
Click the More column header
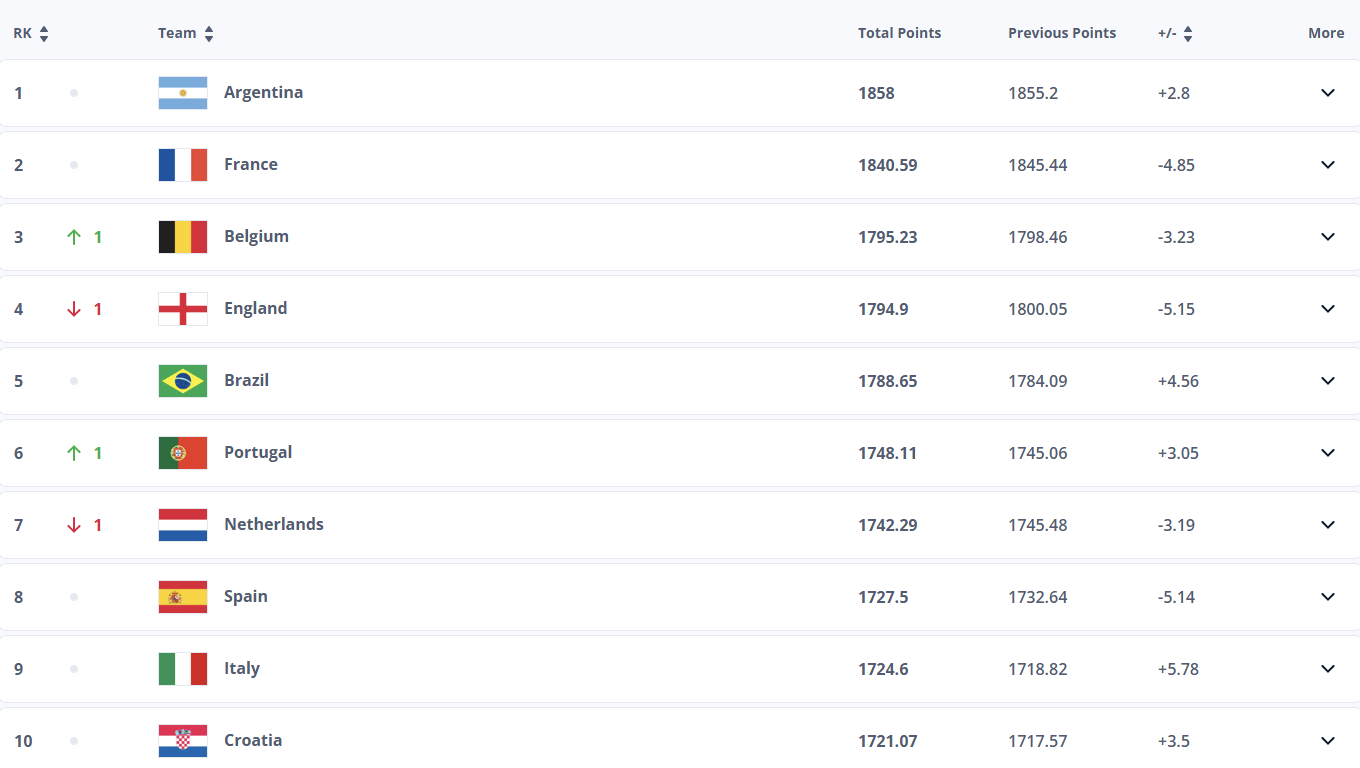tap(1326, 33)
